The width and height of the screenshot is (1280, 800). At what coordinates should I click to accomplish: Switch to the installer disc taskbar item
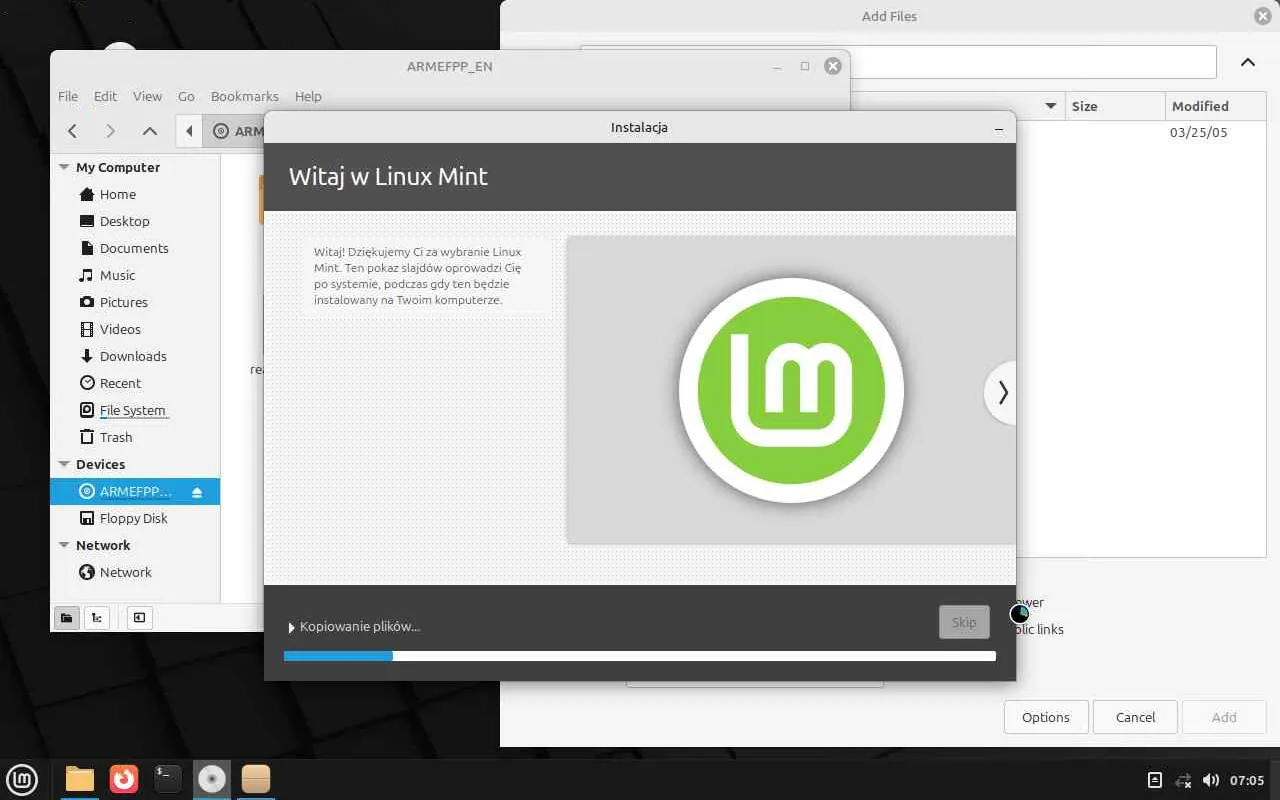coord(212,779)
